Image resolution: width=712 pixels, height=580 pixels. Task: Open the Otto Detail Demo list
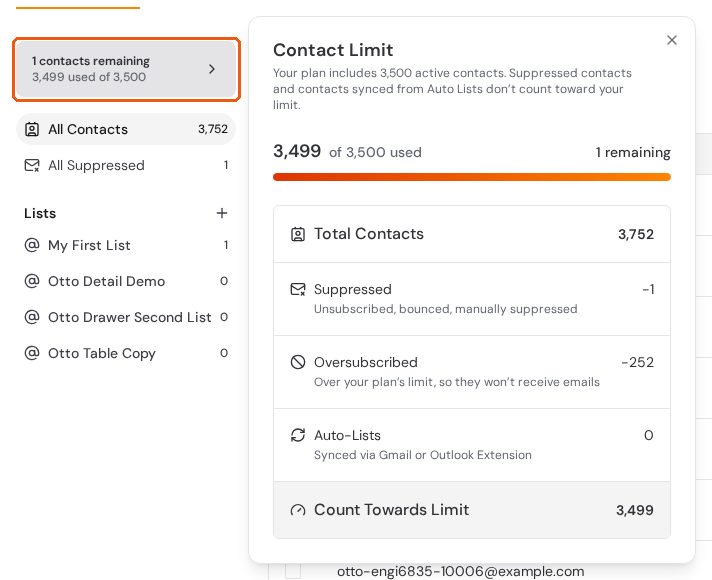tap(126, 281)
